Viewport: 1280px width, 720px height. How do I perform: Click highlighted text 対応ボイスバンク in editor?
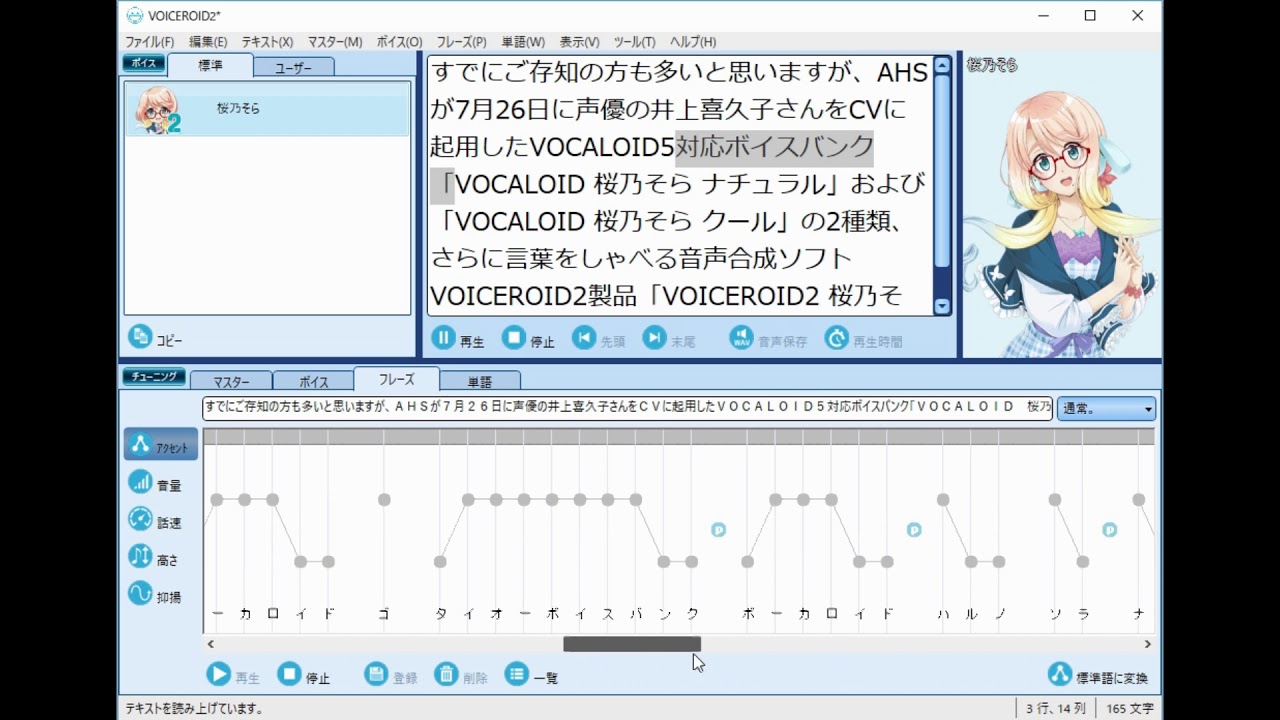(x=775, y=147)
